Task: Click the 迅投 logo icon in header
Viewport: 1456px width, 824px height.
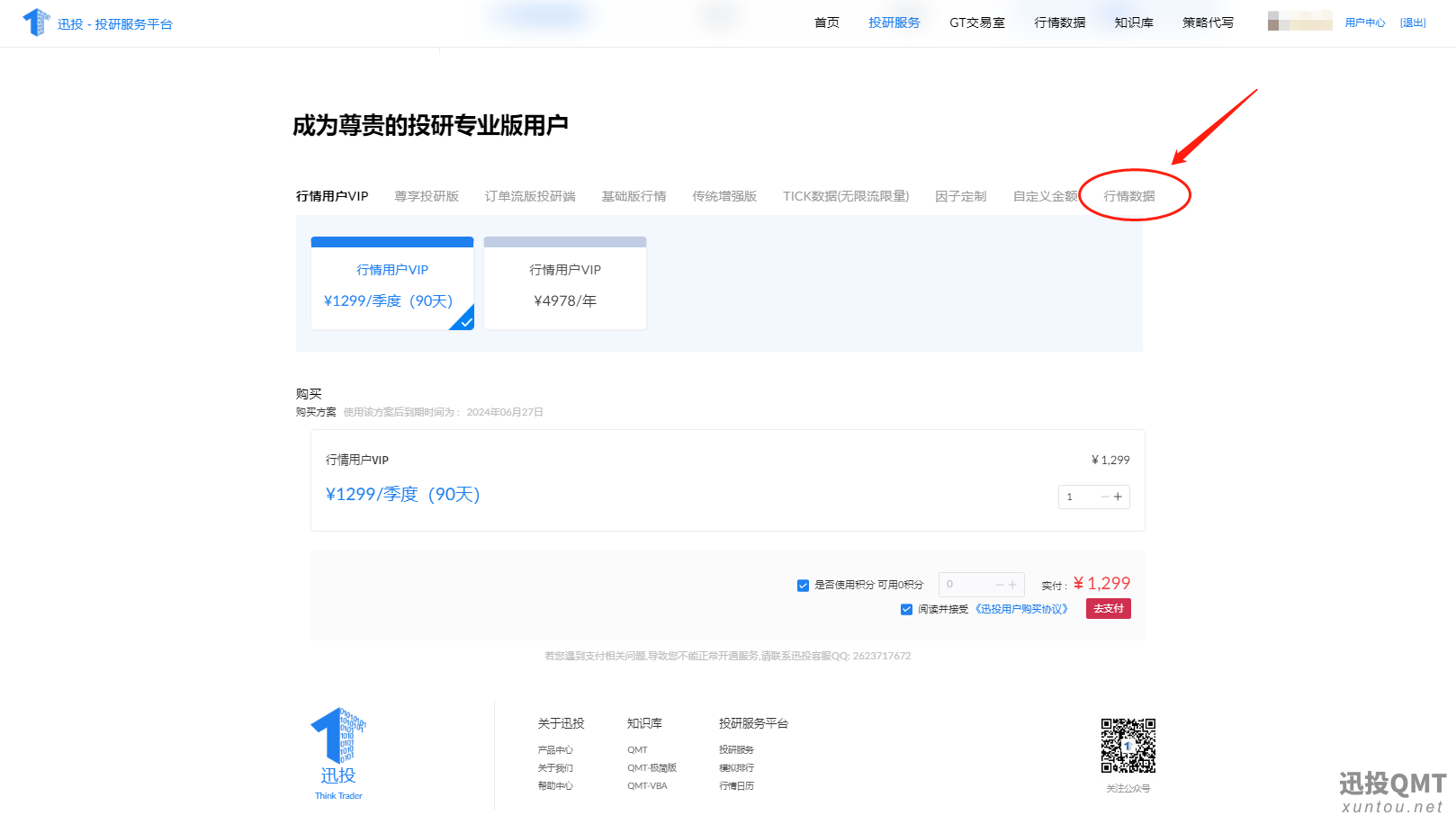Action: click(36, 22)
